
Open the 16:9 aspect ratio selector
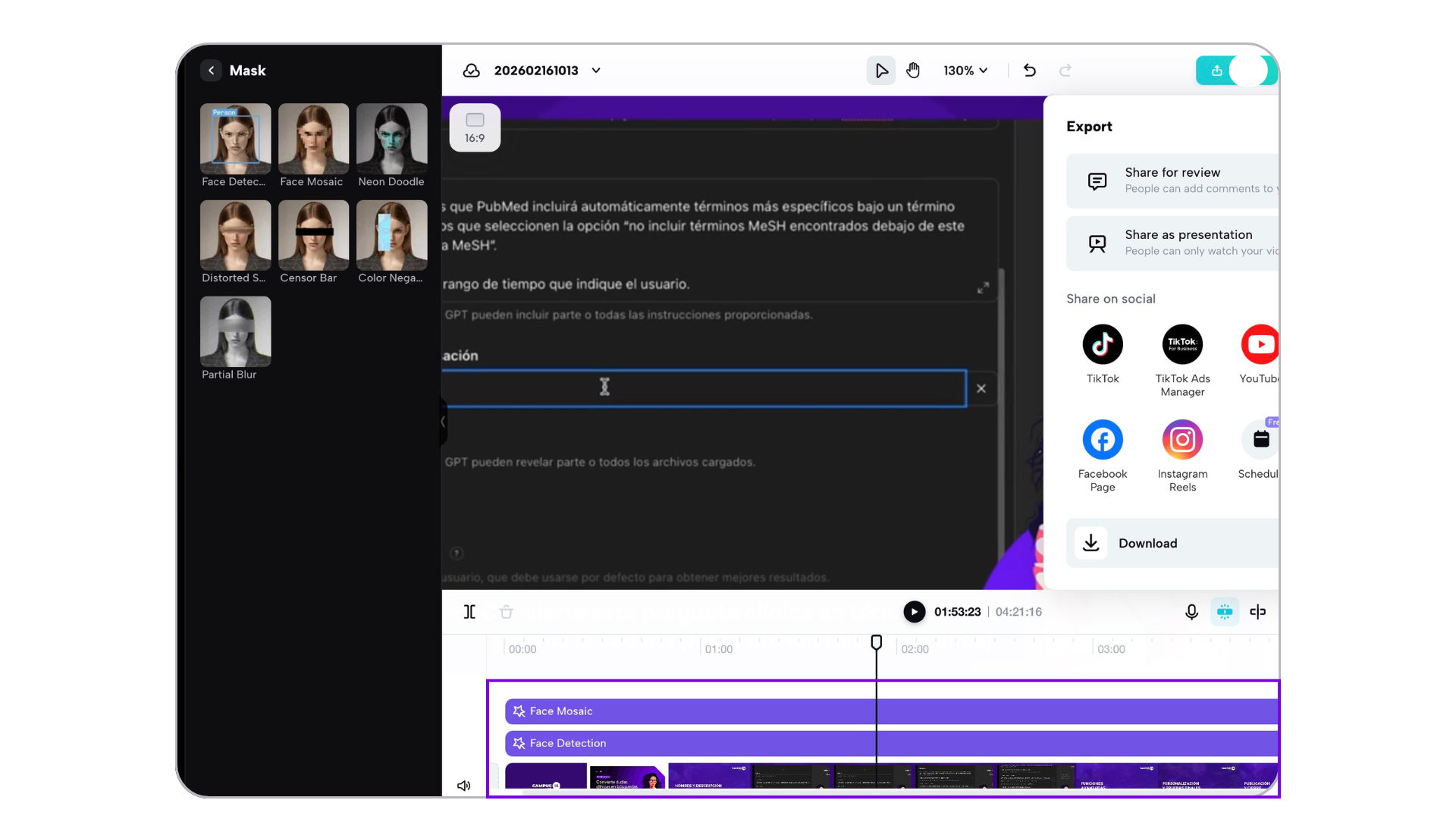[475, 127]
